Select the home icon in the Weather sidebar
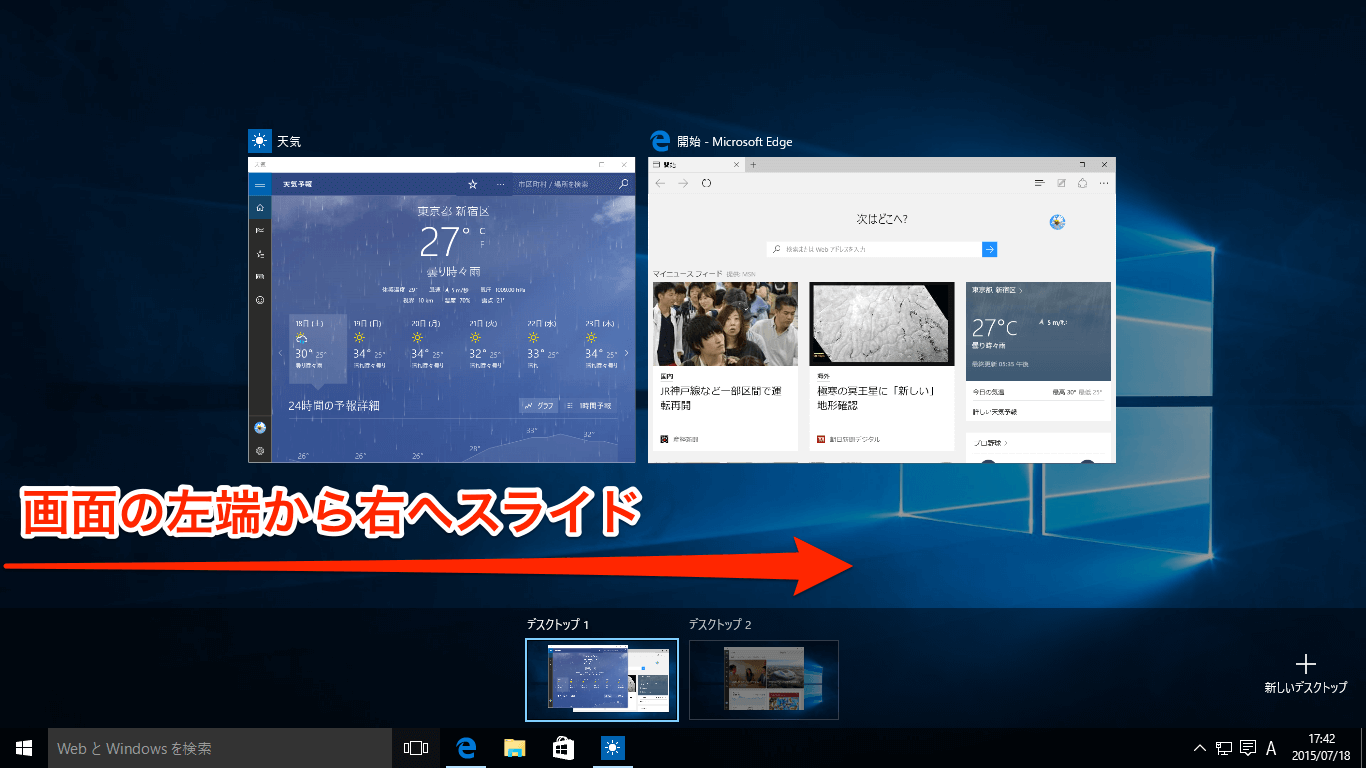 260,207
